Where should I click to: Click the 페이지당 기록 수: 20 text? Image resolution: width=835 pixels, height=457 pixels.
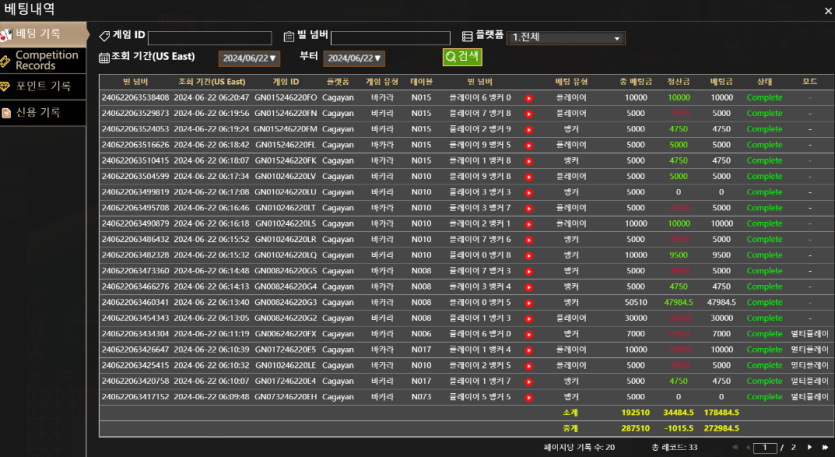pyautogui.click(x=579, y=447)
